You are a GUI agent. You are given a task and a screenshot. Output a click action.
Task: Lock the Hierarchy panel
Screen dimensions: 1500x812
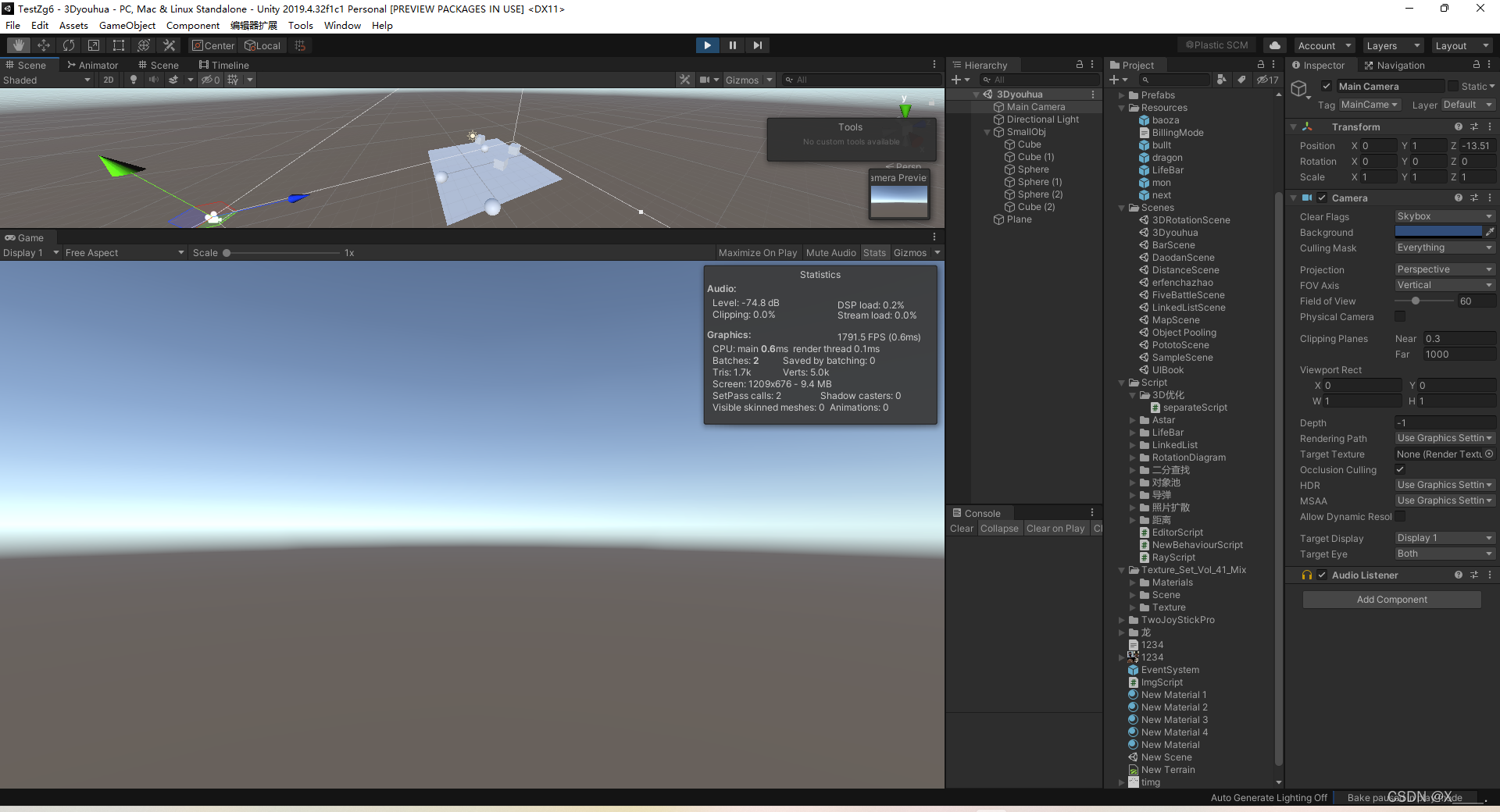1080,65
